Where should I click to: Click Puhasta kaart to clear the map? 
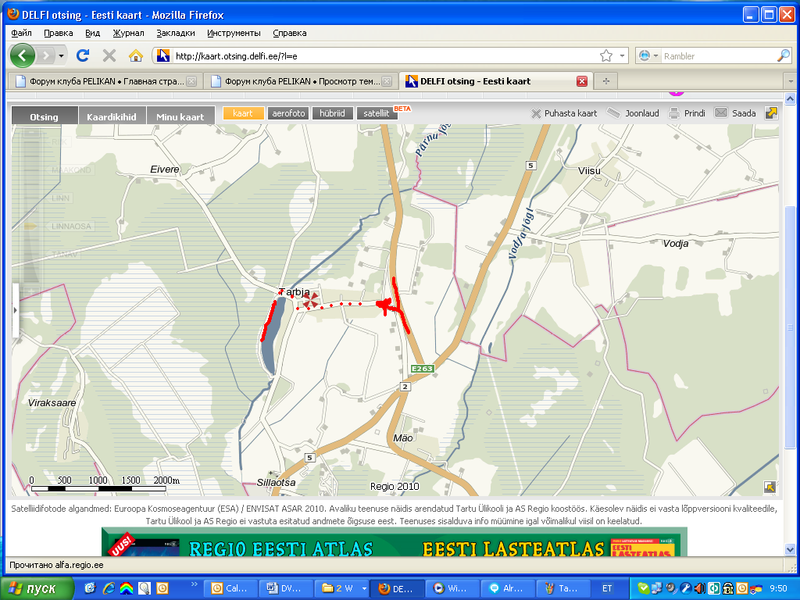coord(564,113)
